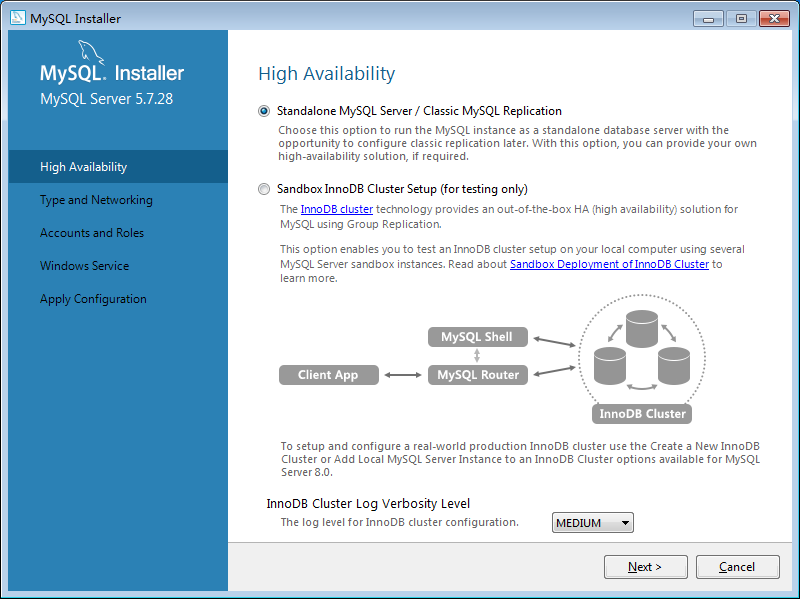Expand the MEDIUM log verbosity dropdown
The width and height of the screenshot is (800, 599).
point(593,523)
